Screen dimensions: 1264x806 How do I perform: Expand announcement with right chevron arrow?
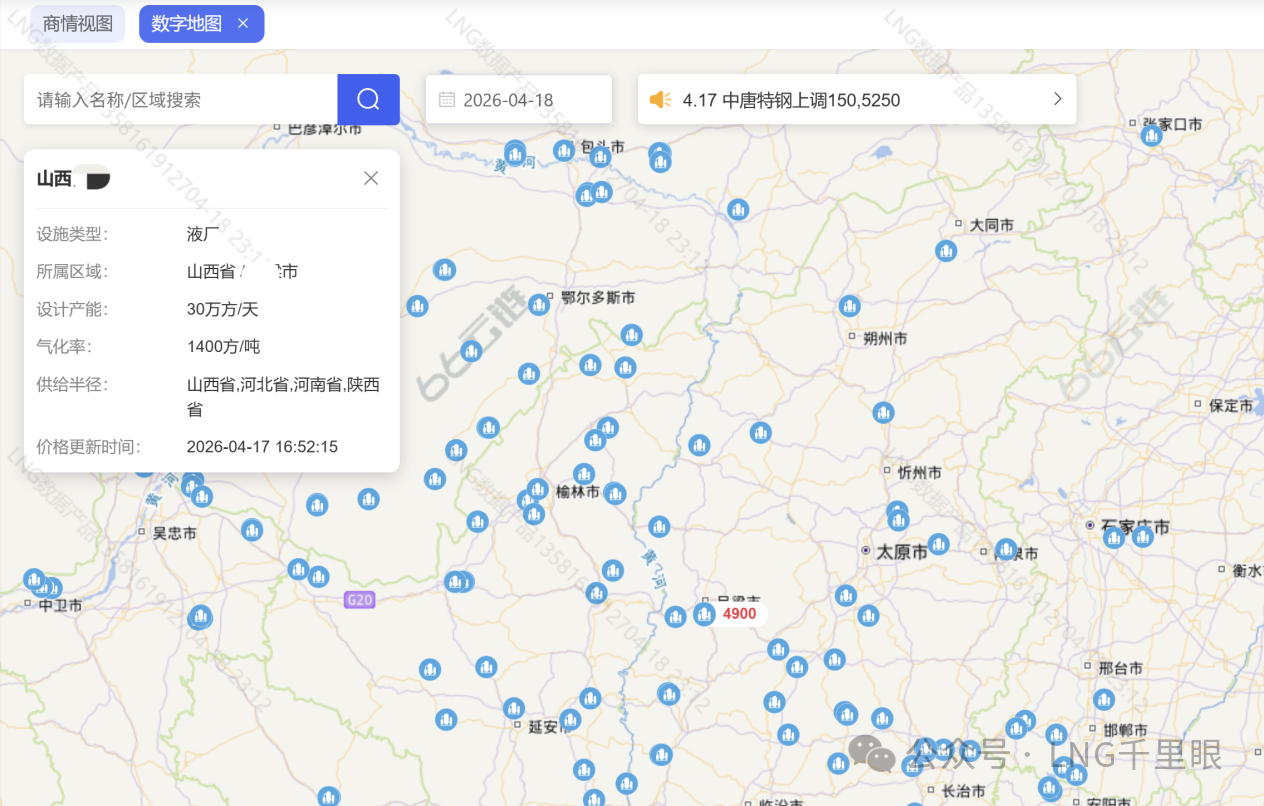pos(1057,99)
